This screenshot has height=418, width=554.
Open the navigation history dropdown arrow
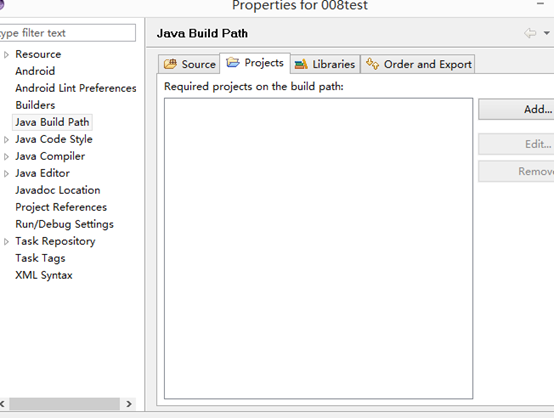pyautogui.click(x=547, y=33)
